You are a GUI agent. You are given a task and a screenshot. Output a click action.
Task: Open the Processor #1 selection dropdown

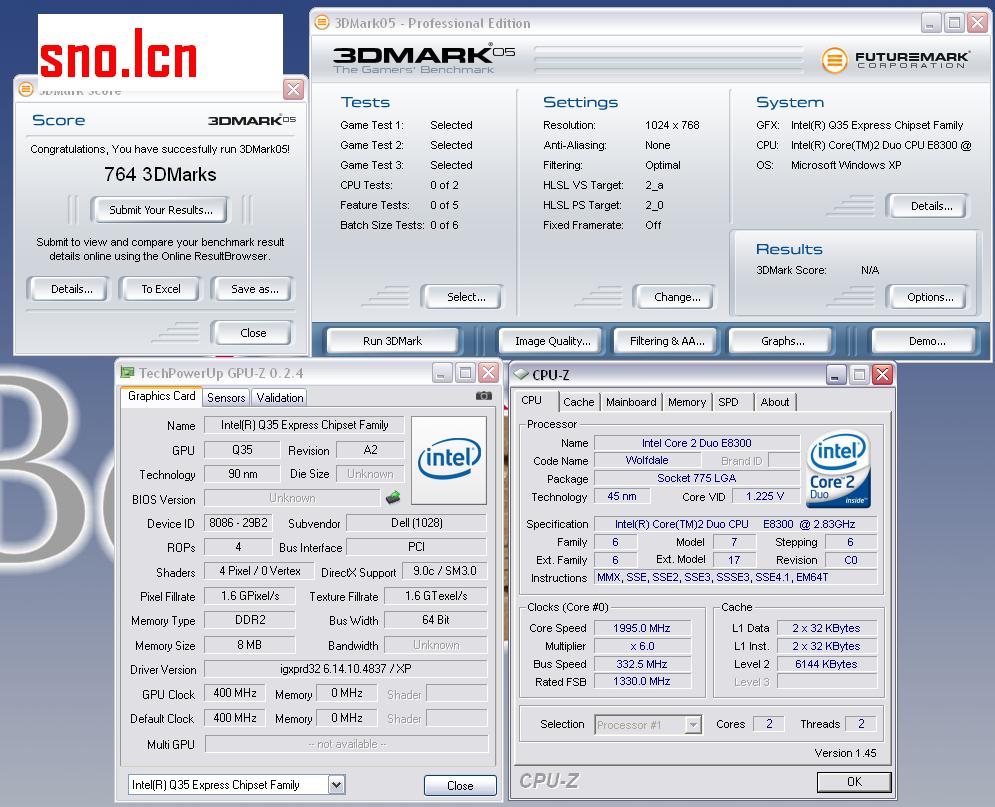tap(694, 724)
